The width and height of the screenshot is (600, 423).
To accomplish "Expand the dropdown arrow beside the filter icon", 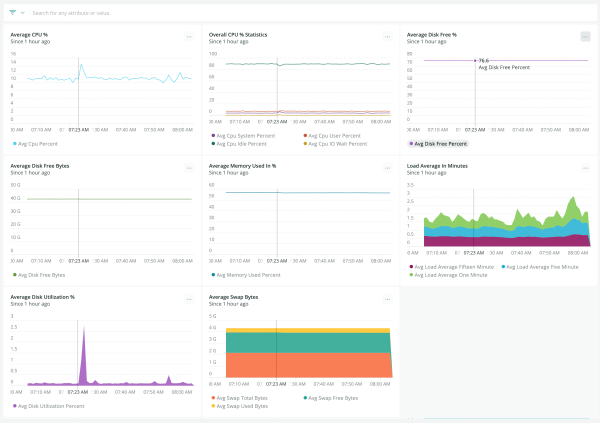I will click(x=23, y=13).
